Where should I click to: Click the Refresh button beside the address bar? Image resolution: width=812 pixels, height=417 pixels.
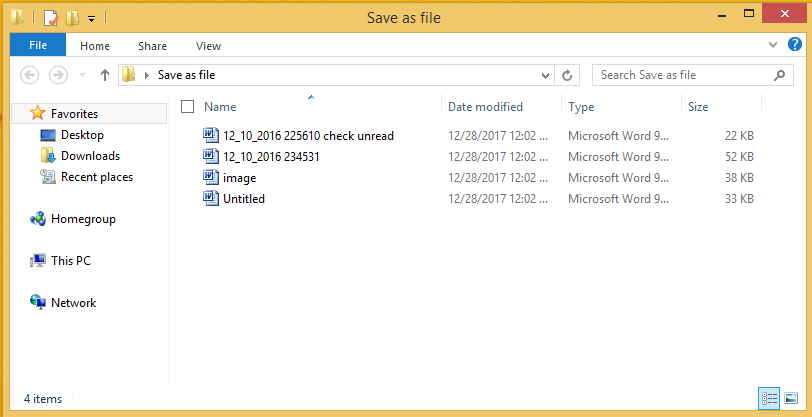(567, 75)
